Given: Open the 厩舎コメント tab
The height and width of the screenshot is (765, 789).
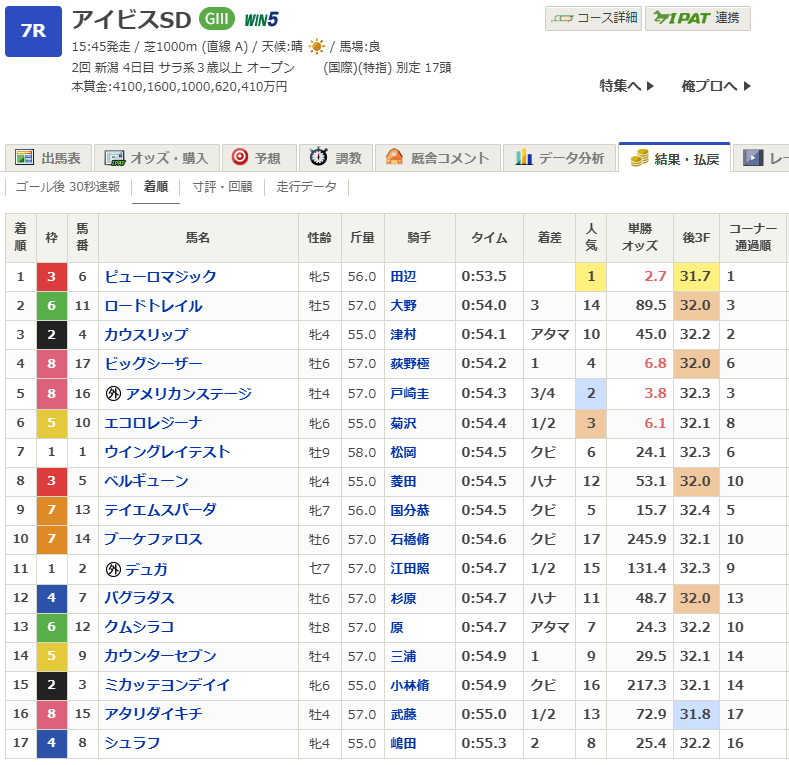Looking at the screenshot, I should (x=438, y=158).
